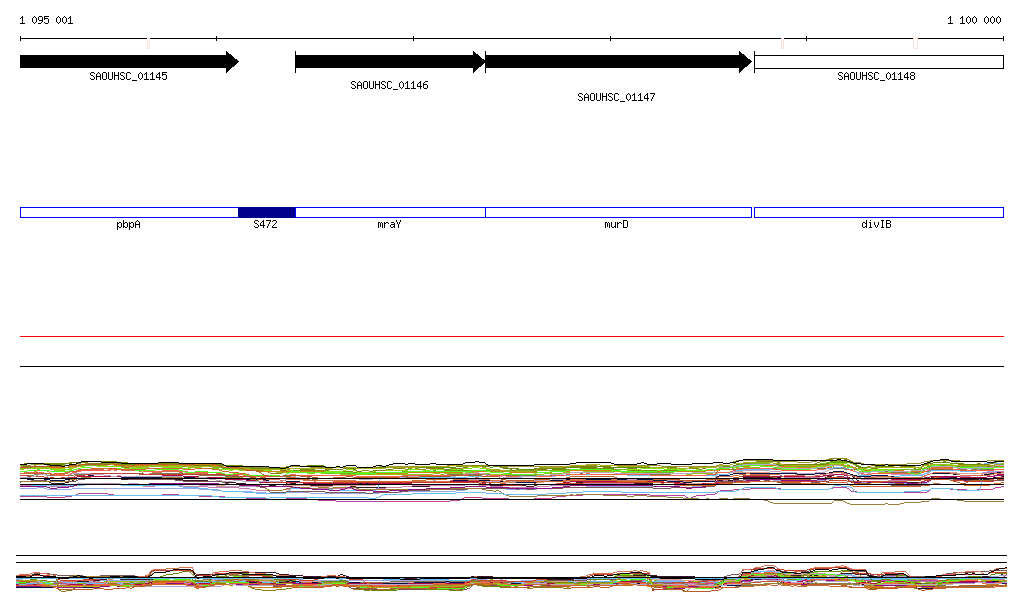Screen dimensions: 1024x611
Task: Select the divIB segment box
Action: click(x=879, y=212)
